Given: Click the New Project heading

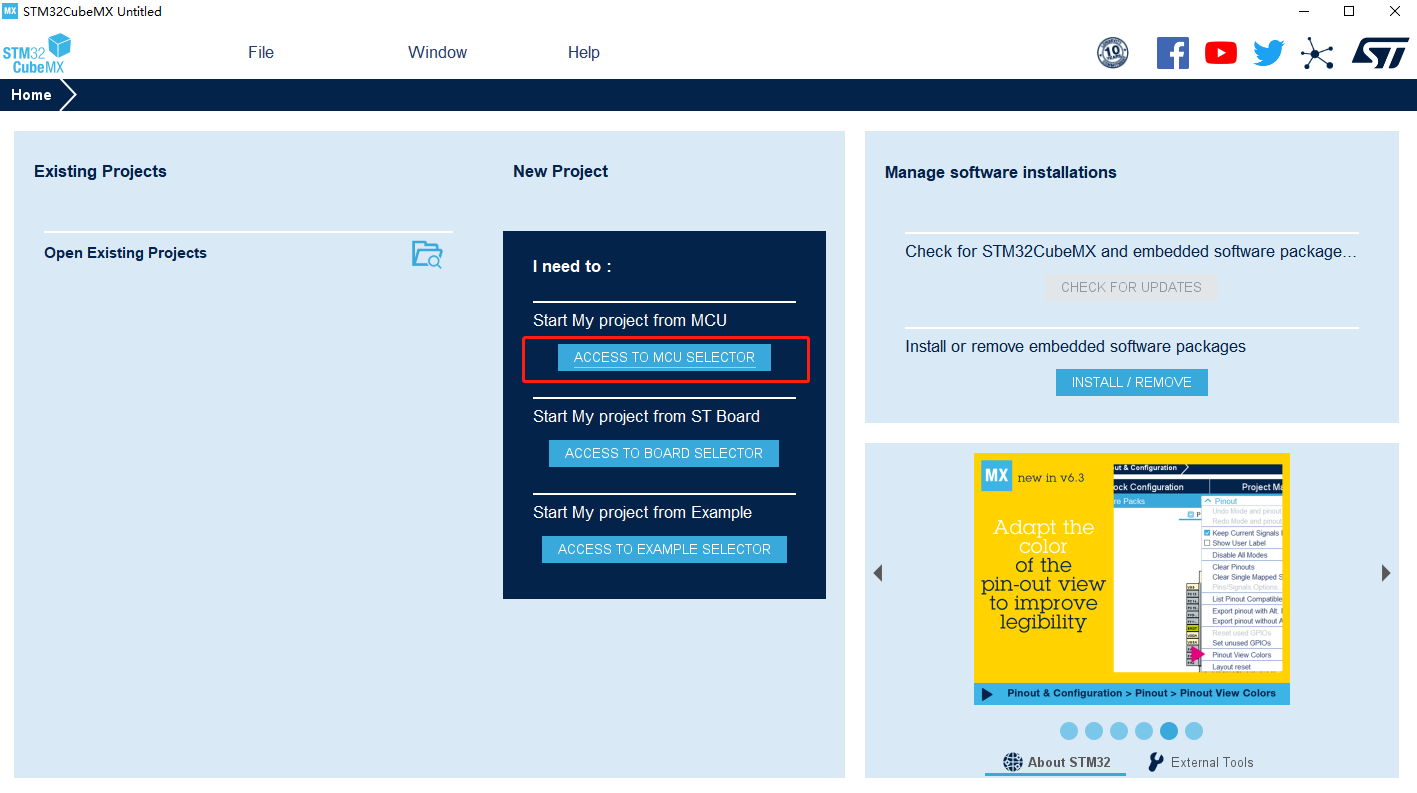Looking at the screenshot, I should coord(560,171).
